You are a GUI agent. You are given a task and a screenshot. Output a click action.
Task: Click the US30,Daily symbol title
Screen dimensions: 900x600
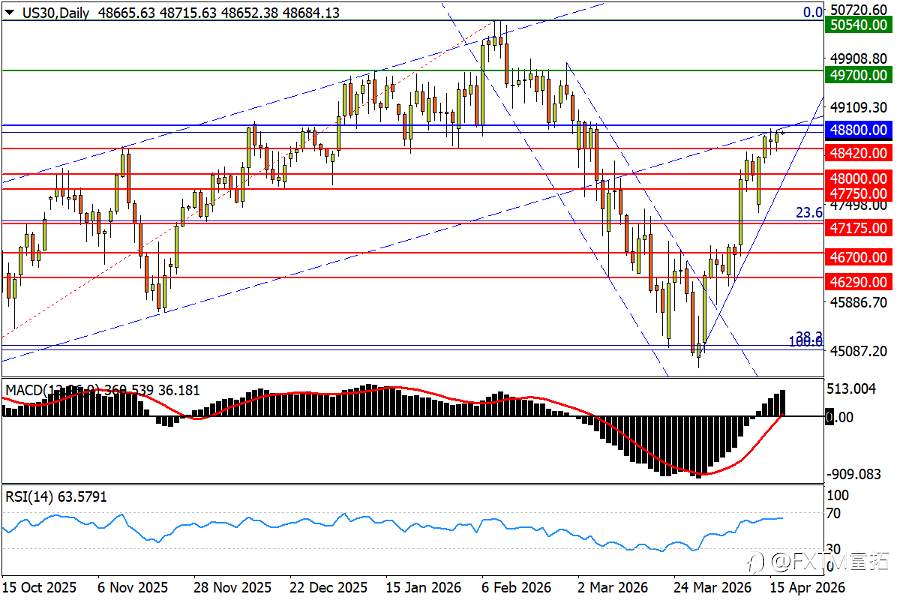[x=56, y=13]
